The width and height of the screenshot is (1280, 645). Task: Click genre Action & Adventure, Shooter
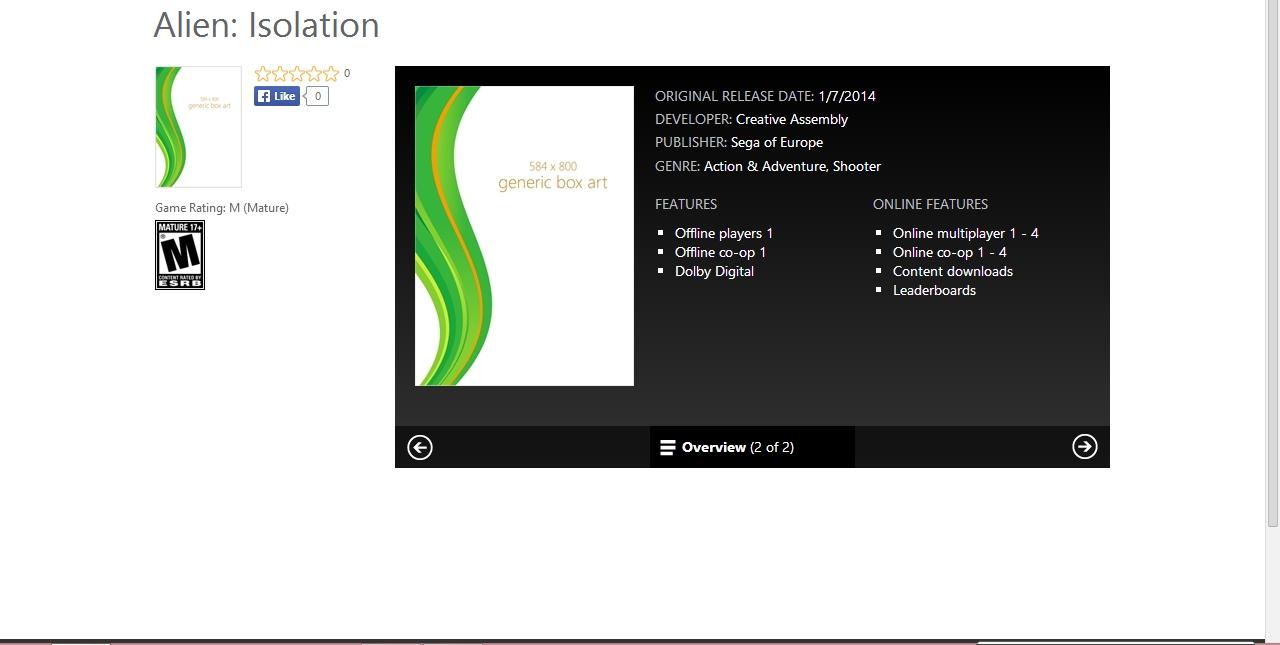click(792, 166)
